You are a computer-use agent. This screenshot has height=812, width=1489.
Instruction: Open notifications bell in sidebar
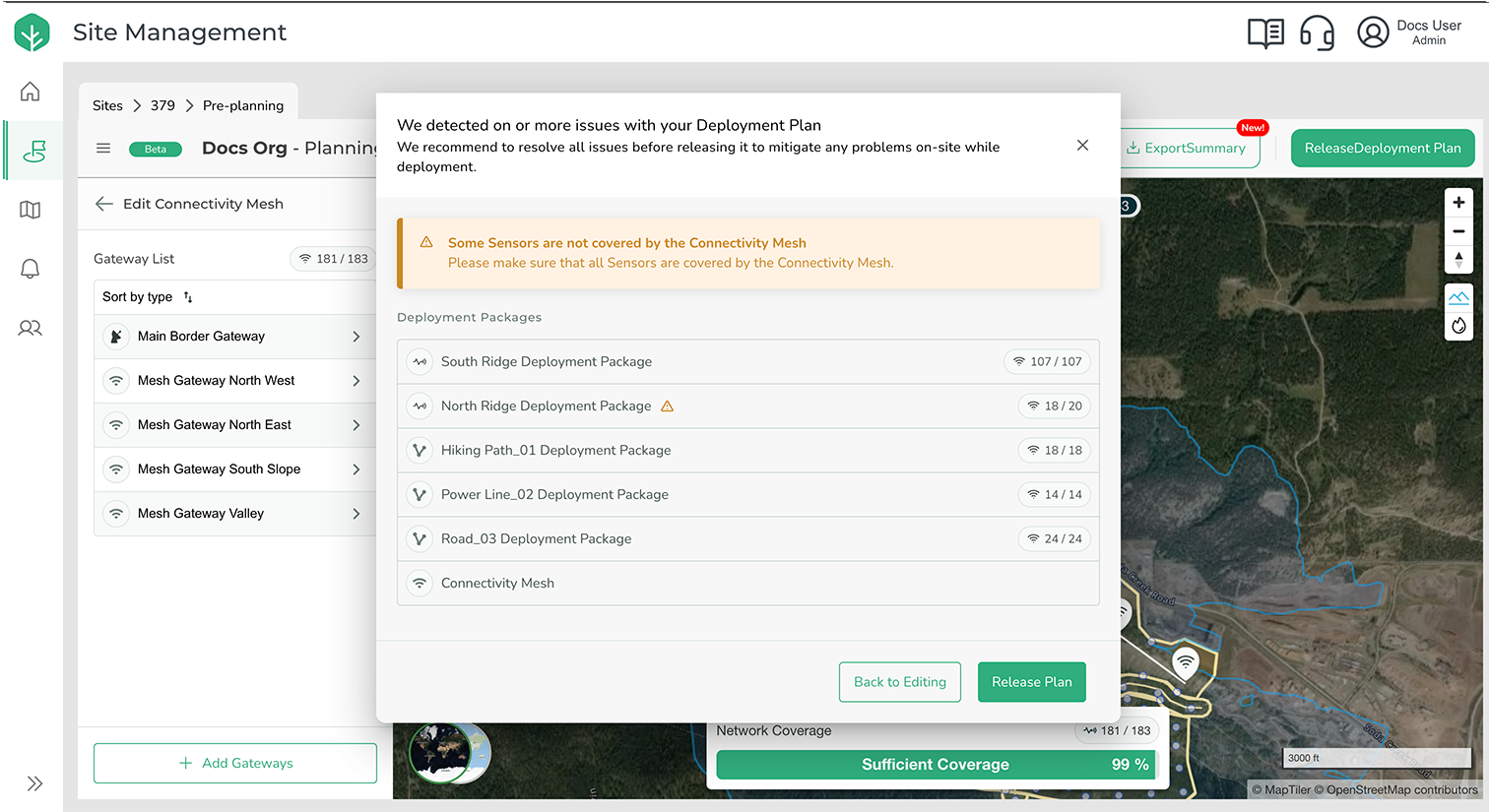tap(31, 269)
